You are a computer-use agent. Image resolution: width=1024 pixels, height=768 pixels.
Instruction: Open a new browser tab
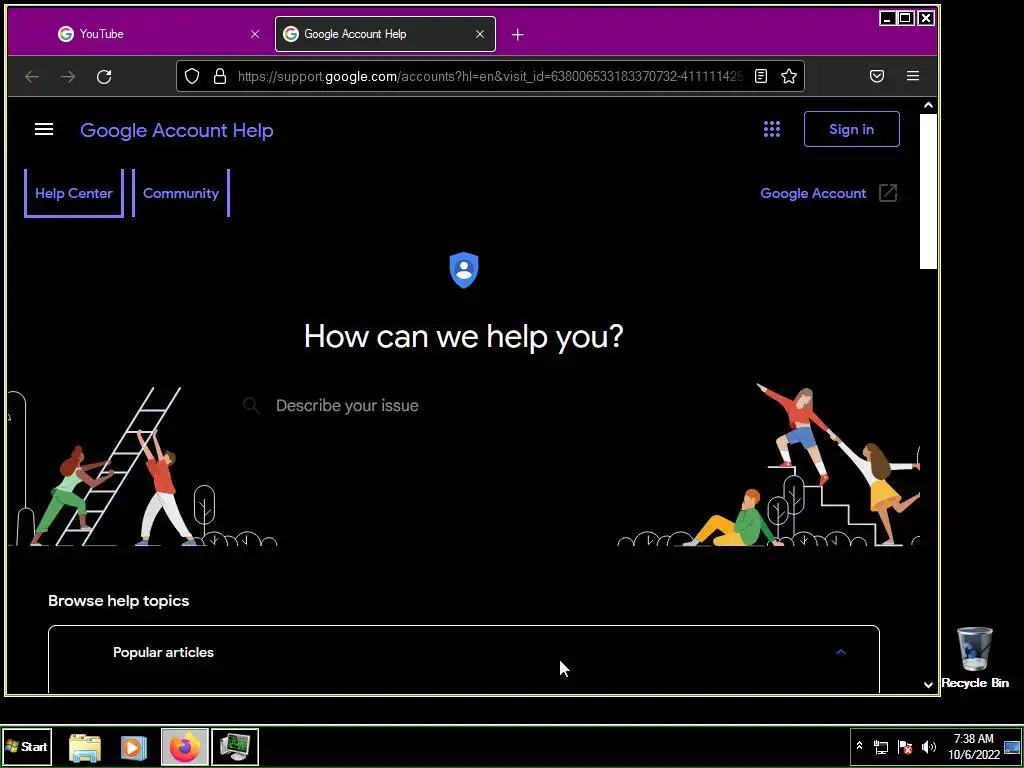517,35
